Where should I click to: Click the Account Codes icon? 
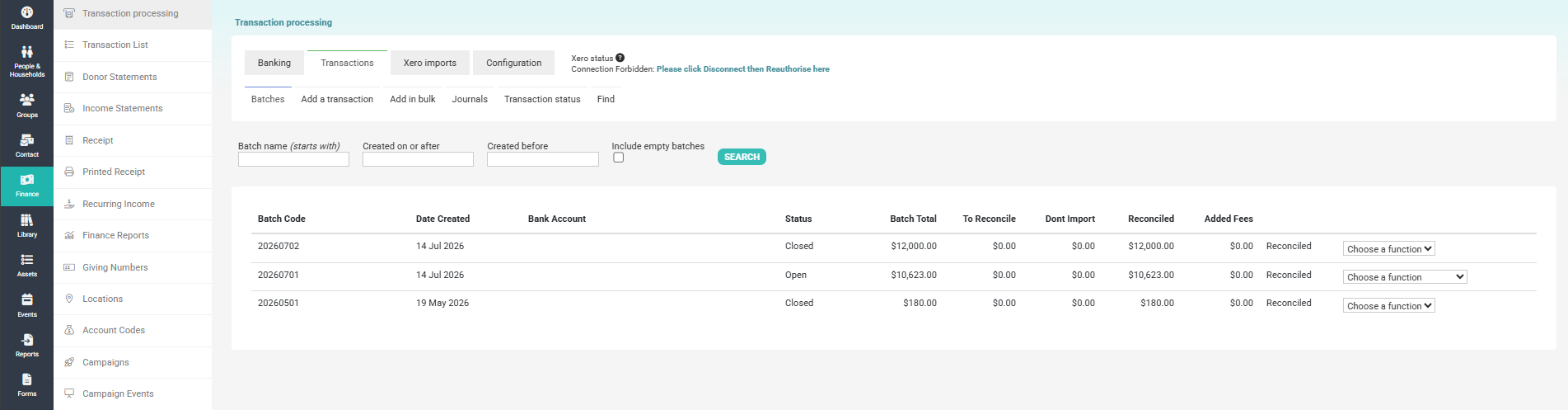(x=69, y=330)
